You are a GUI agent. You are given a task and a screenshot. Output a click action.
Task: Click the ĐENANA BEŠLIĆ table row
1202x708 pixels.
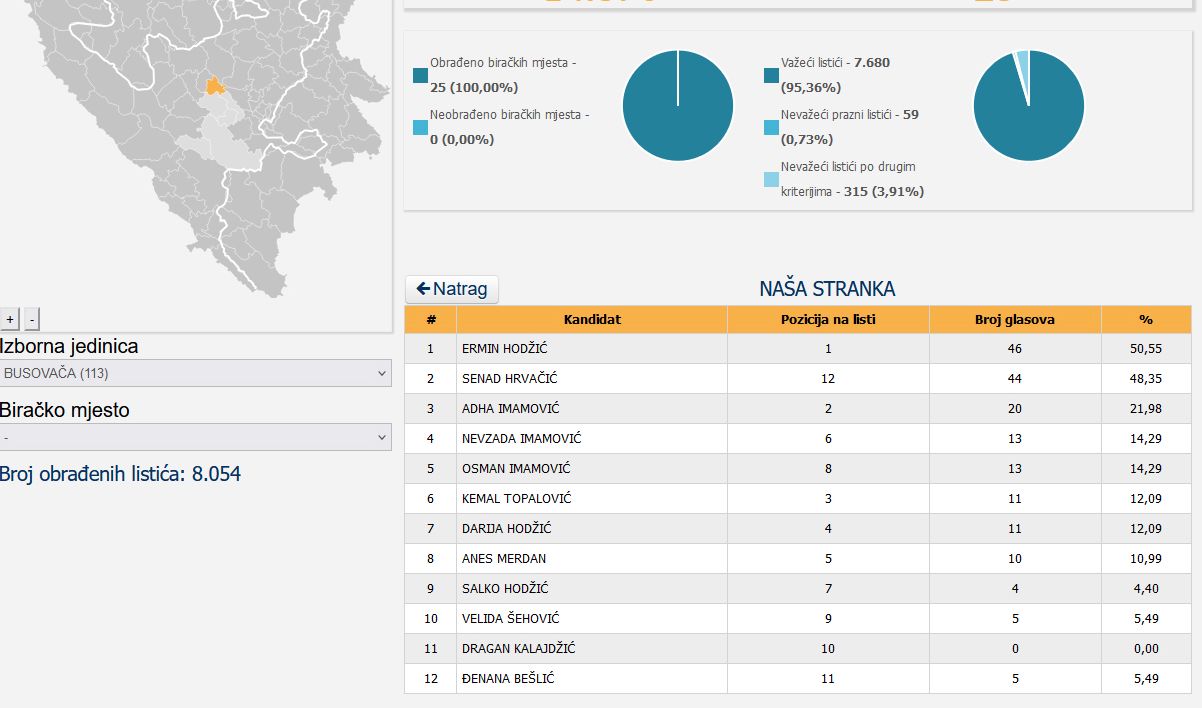[x=798, y=679]
